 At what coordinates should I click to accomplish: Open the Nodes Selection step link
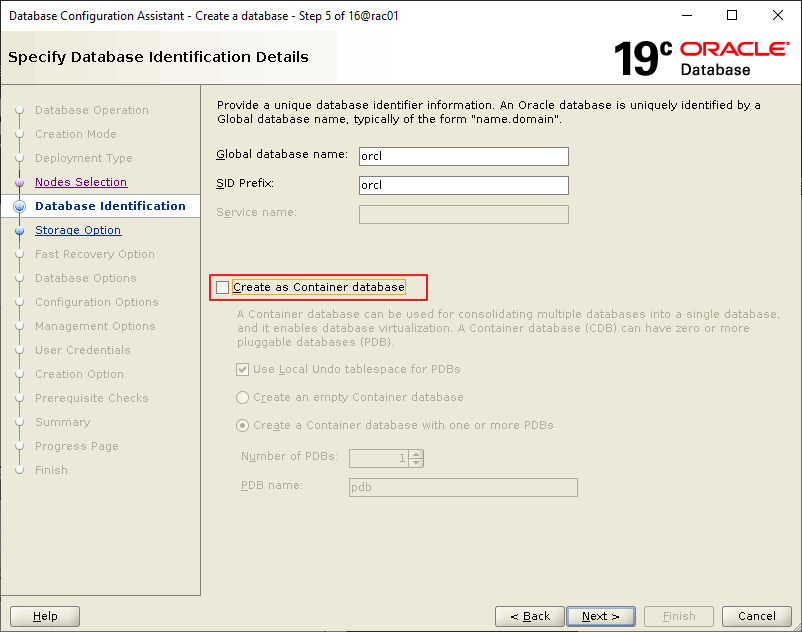coord(81,182)
